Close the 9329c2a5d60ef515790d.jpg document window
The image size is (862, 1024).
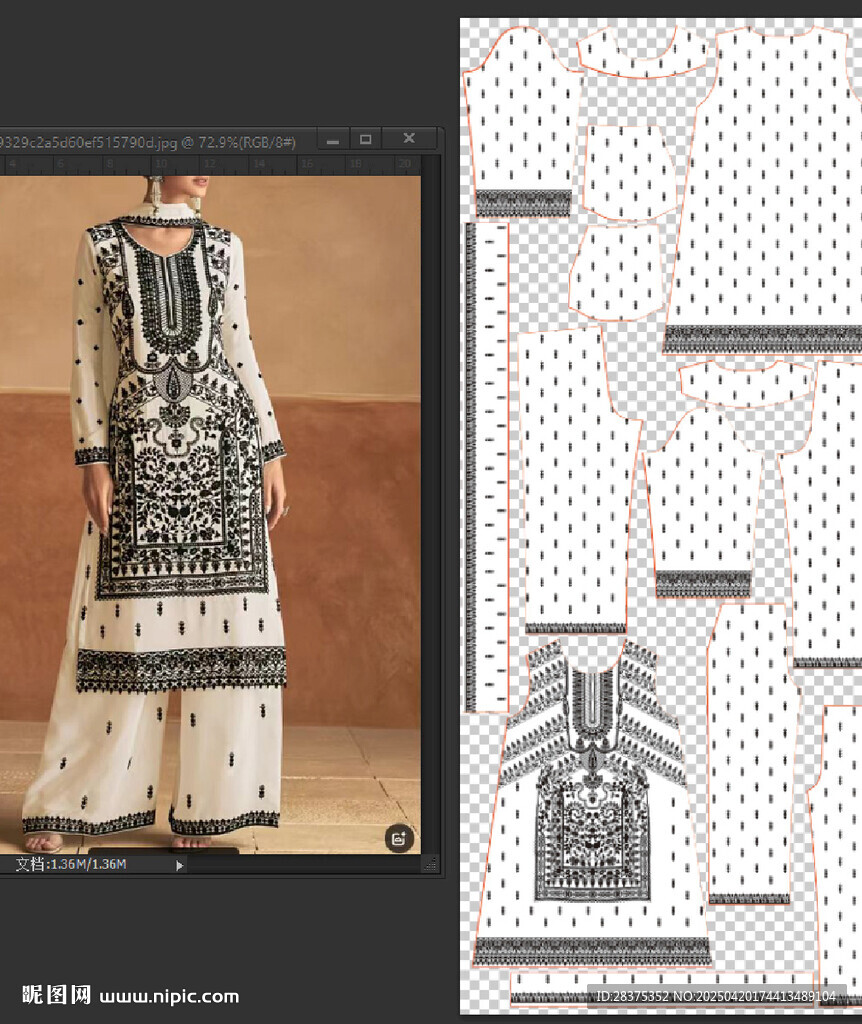409,138
